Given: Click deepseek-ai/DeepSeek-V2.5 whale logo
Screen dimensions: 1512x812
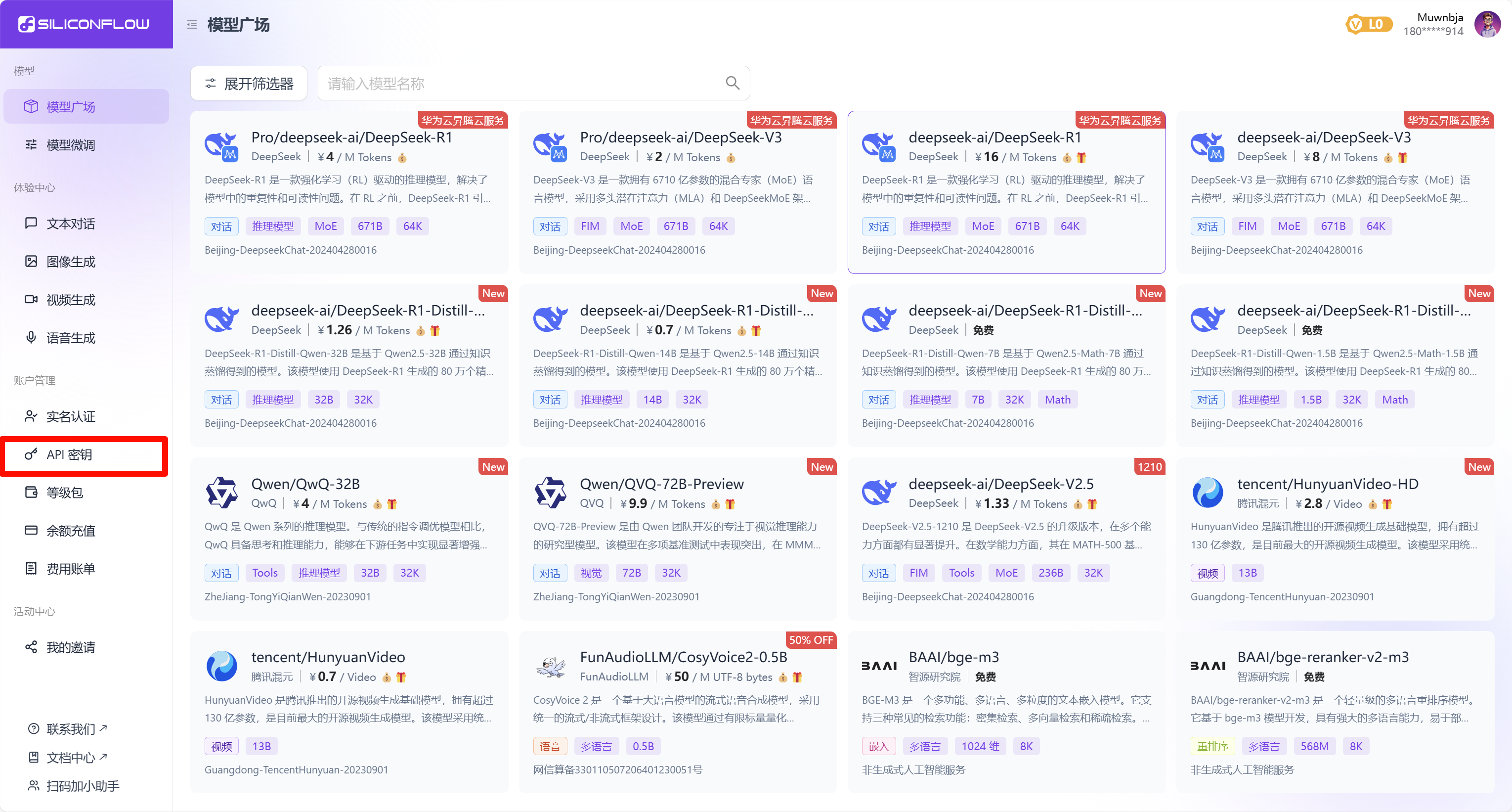Looking at the screenshot, I should point(879,493).
